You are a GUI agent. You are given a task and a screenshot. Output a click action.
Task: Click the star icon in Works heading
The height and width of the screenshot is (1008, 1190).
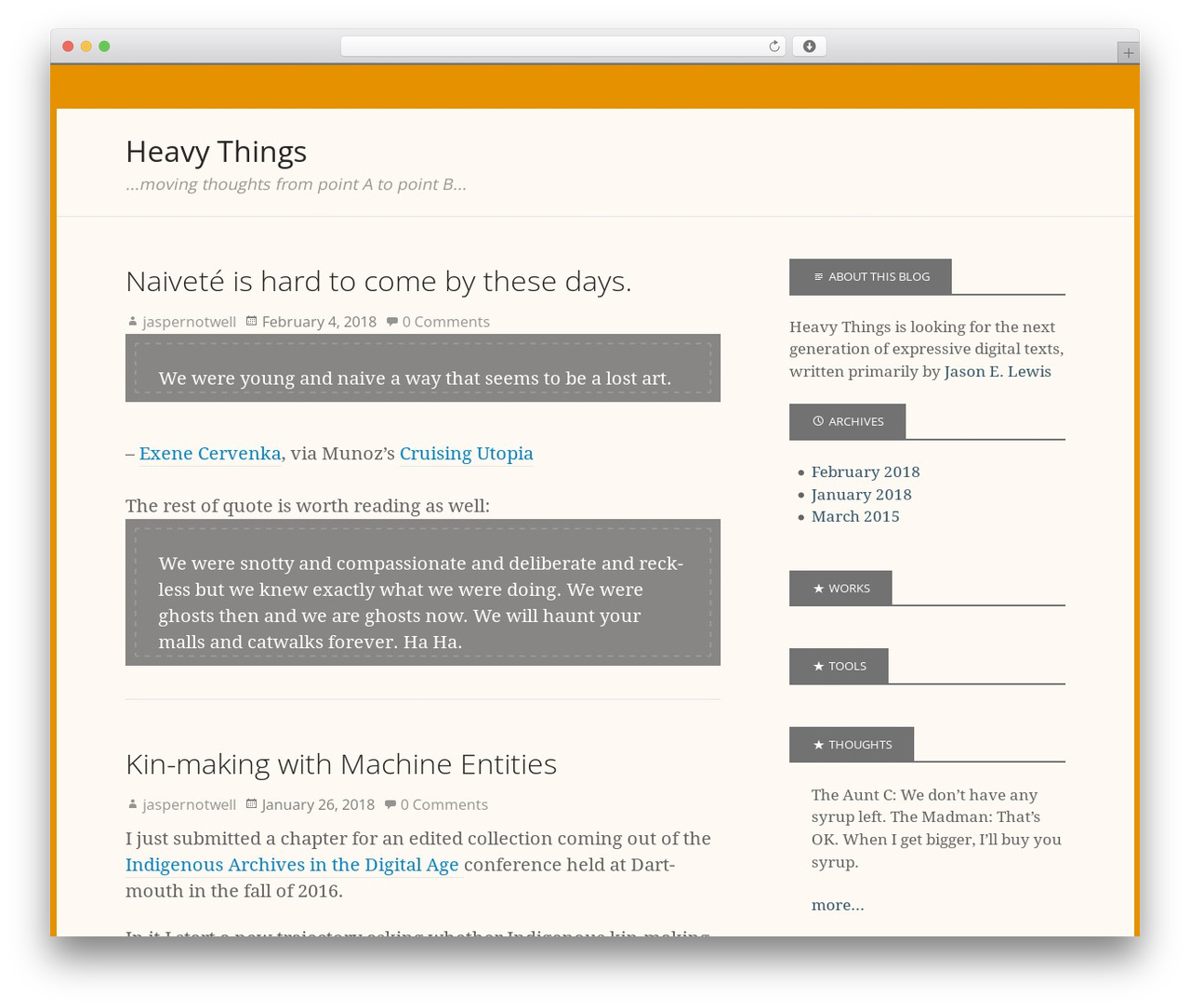[x=818, y=589]
